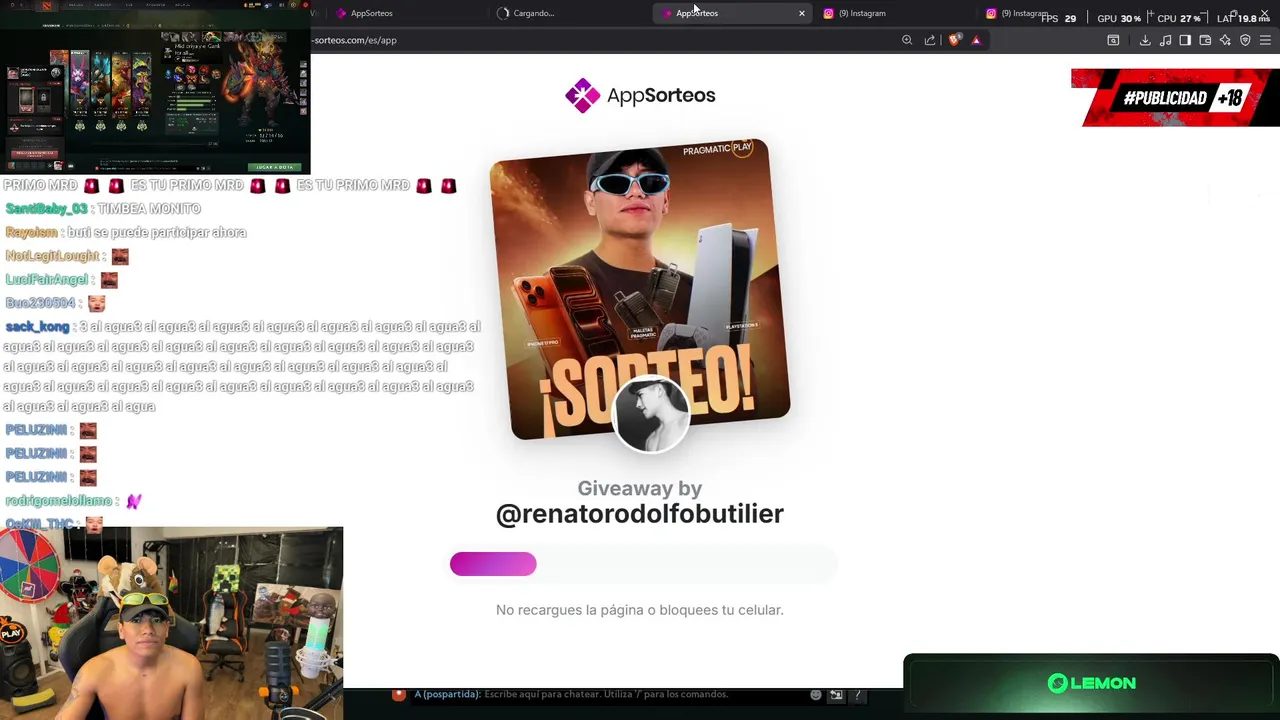Click the CPU 27% overlay readout
1280x720 pixels.
pos(1179,18)
